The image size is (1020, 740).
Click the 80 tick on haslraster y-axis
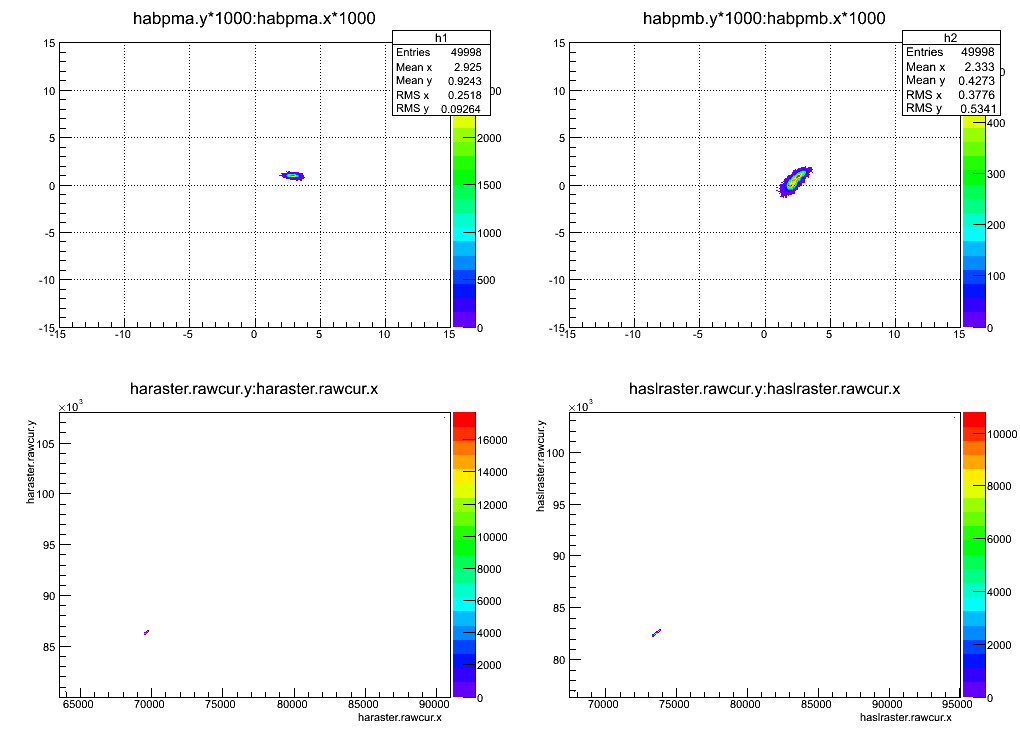[559, 660]
